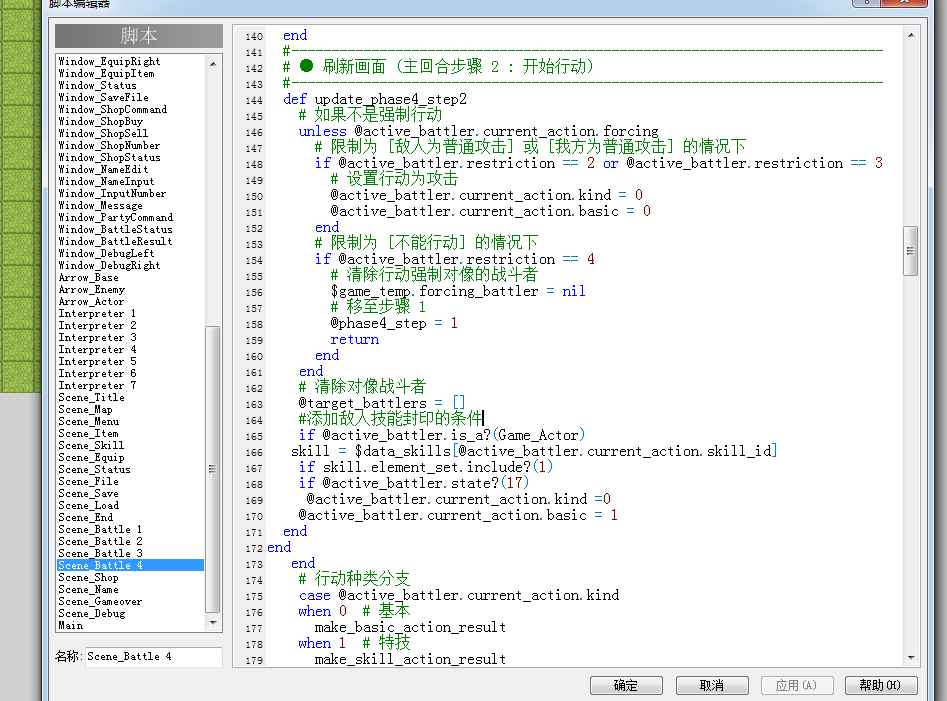Click the 脚本 panel header
This screenshot has width=947, height=701.
pyautogui.click(x=139, y=36)
